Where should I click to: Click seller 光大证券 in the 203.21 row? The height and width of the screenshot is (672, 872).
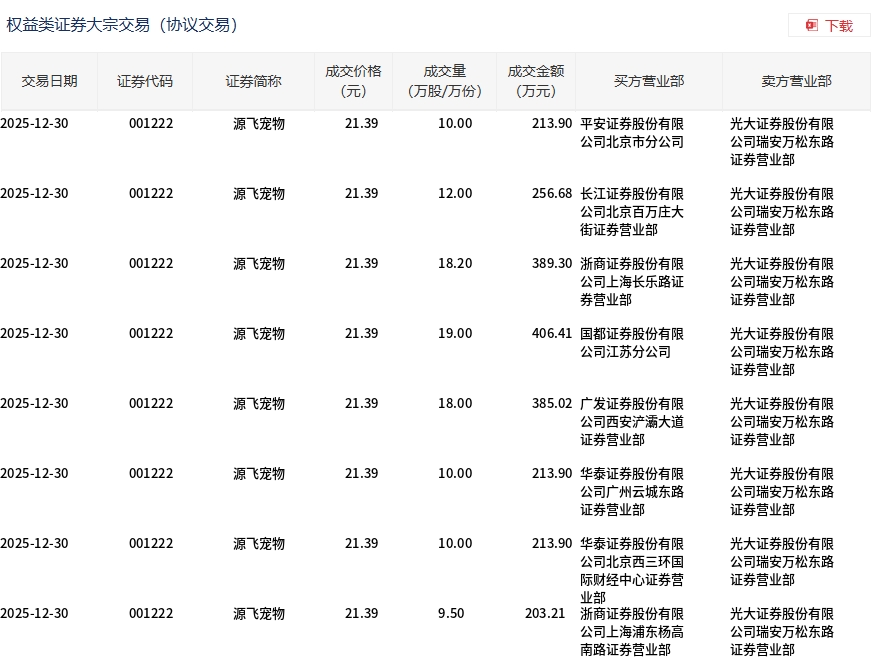point(782,632)
